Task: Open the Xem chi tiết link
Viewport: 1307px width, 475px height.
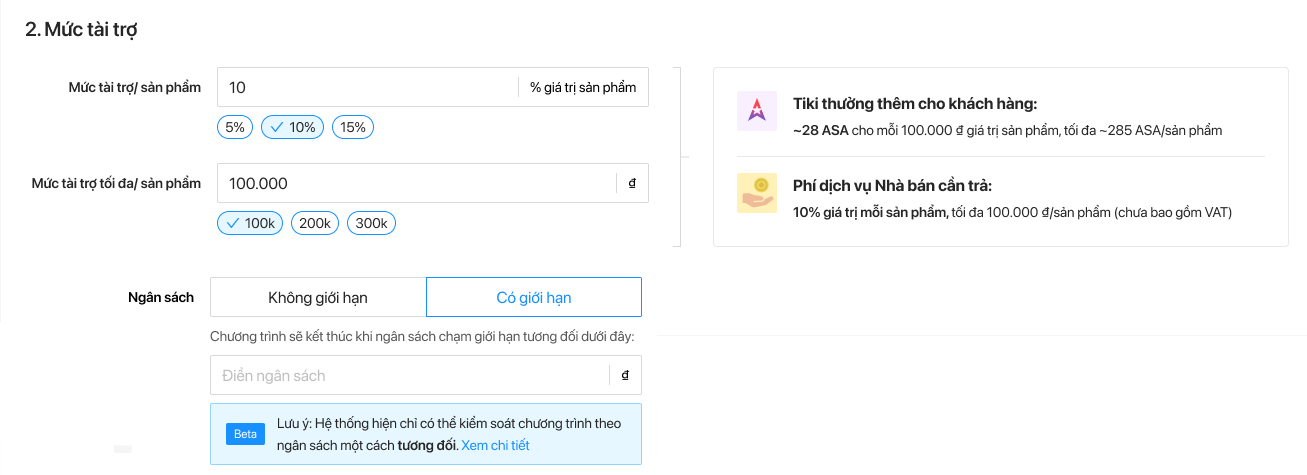Action: point(496,445)
